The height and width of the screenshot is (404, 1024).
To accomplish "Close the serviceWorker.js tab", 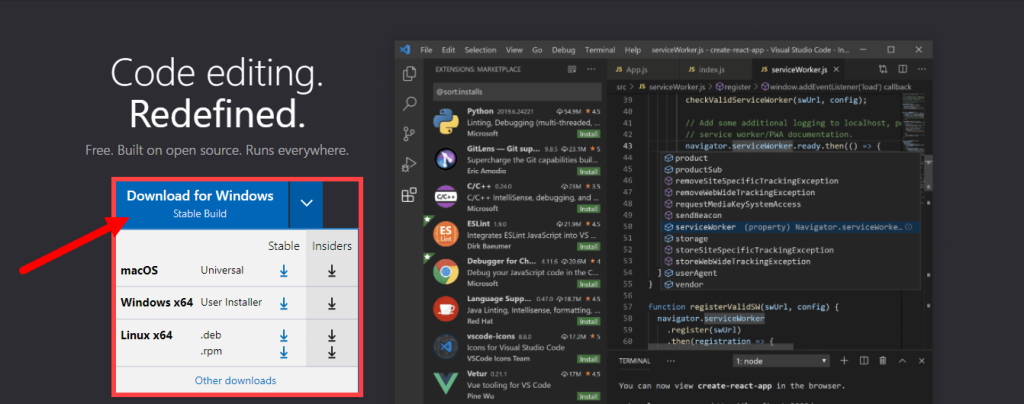I will (x=836, y=69).
